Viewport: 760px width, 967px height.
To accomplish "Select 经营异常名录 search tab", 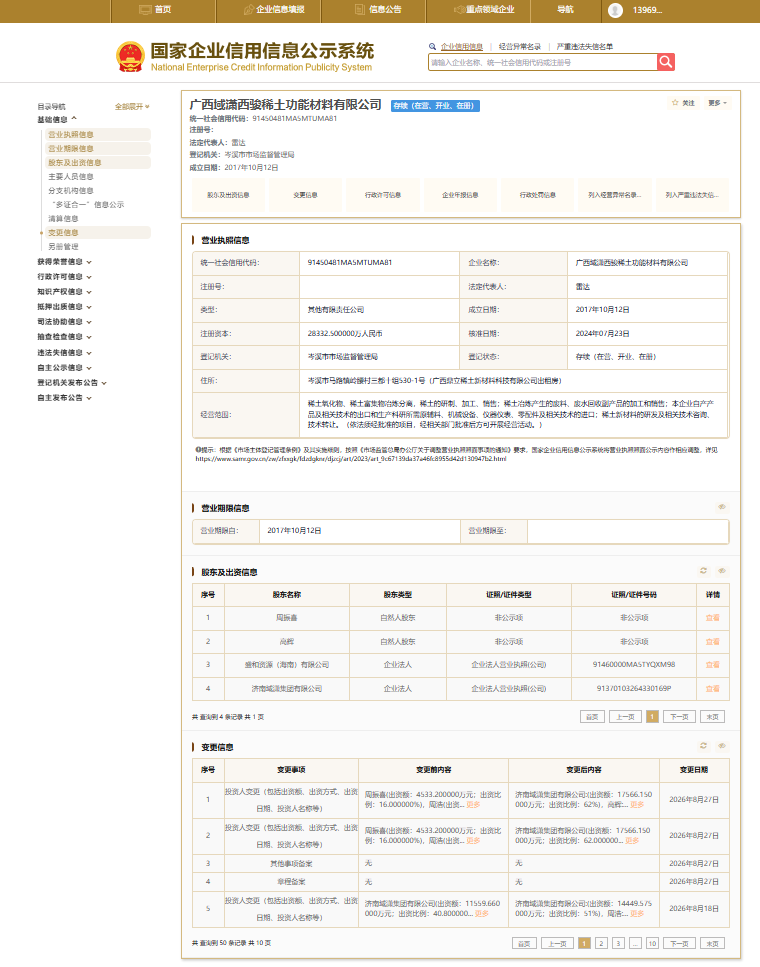I will coord(519,46).
